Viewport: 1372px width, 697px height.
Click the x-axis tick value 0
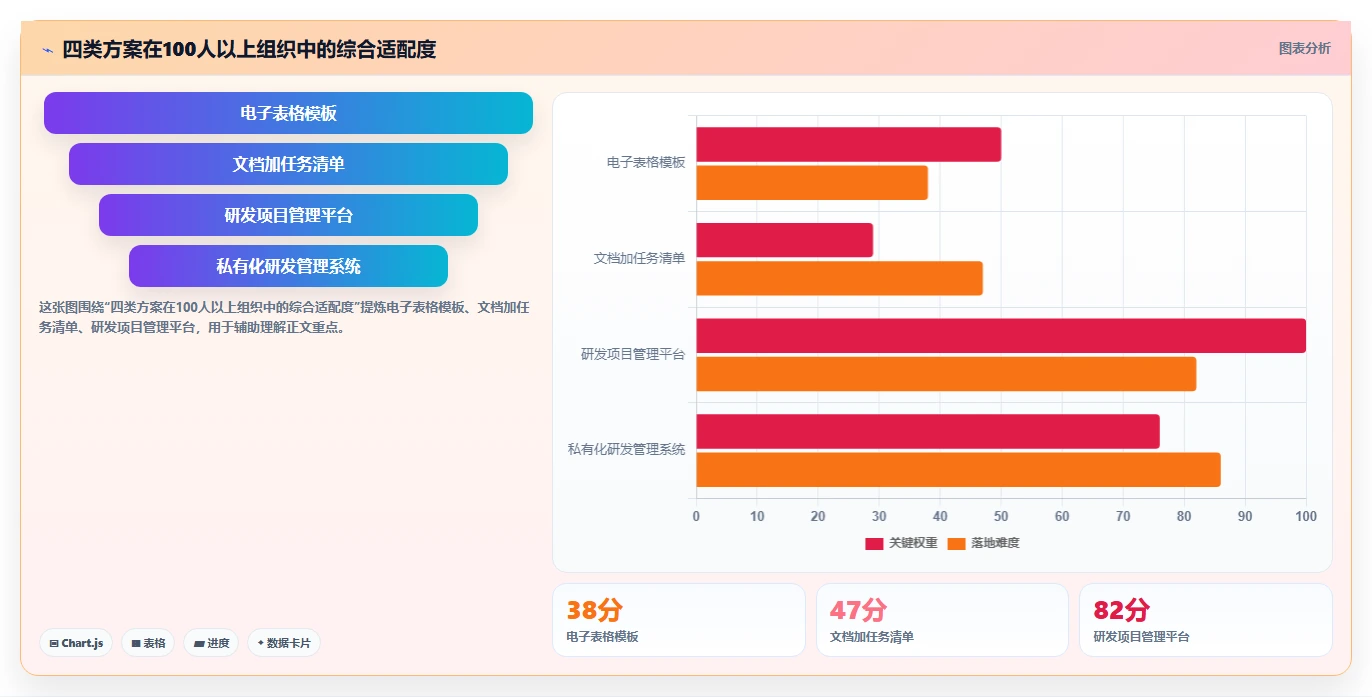point(696,516)
